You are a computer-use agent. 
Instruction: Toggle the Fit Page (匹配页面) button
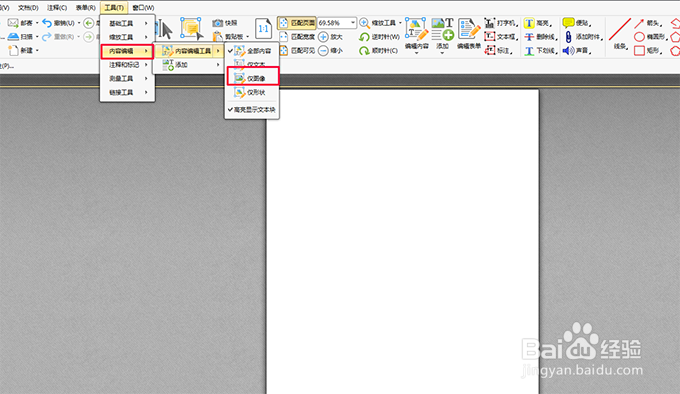click(x=297, y=23)
